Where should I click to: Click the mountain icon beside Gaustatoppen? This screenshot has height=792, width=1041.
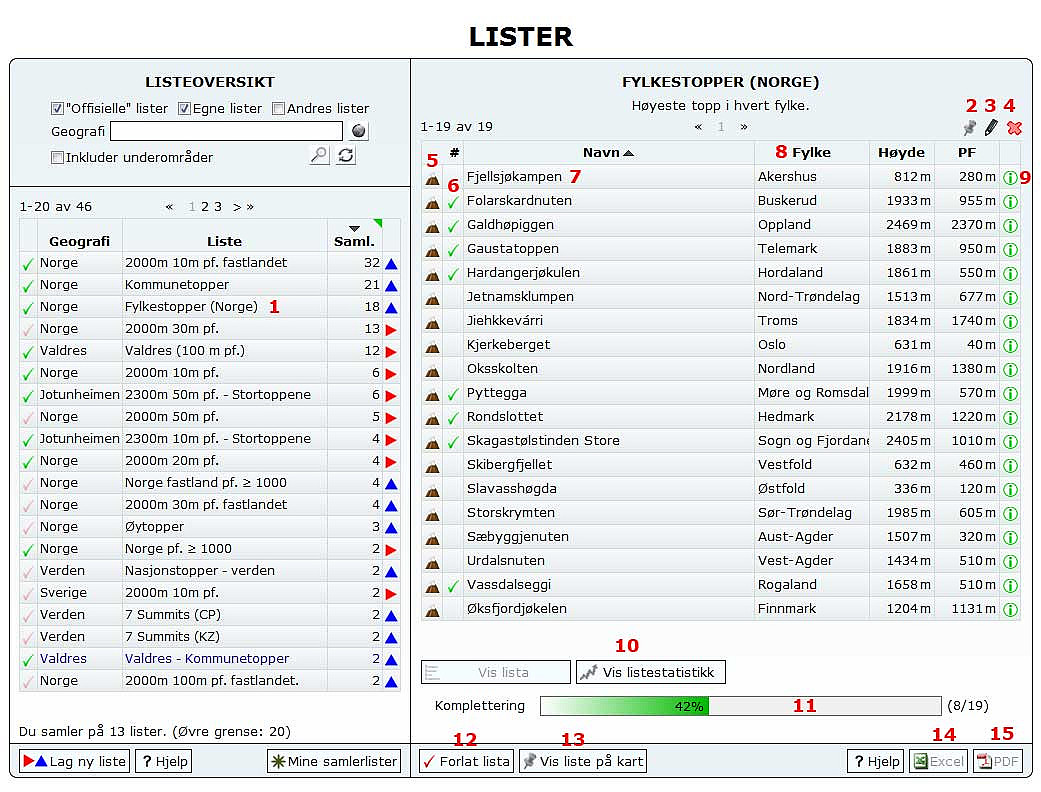pos(432,250)
